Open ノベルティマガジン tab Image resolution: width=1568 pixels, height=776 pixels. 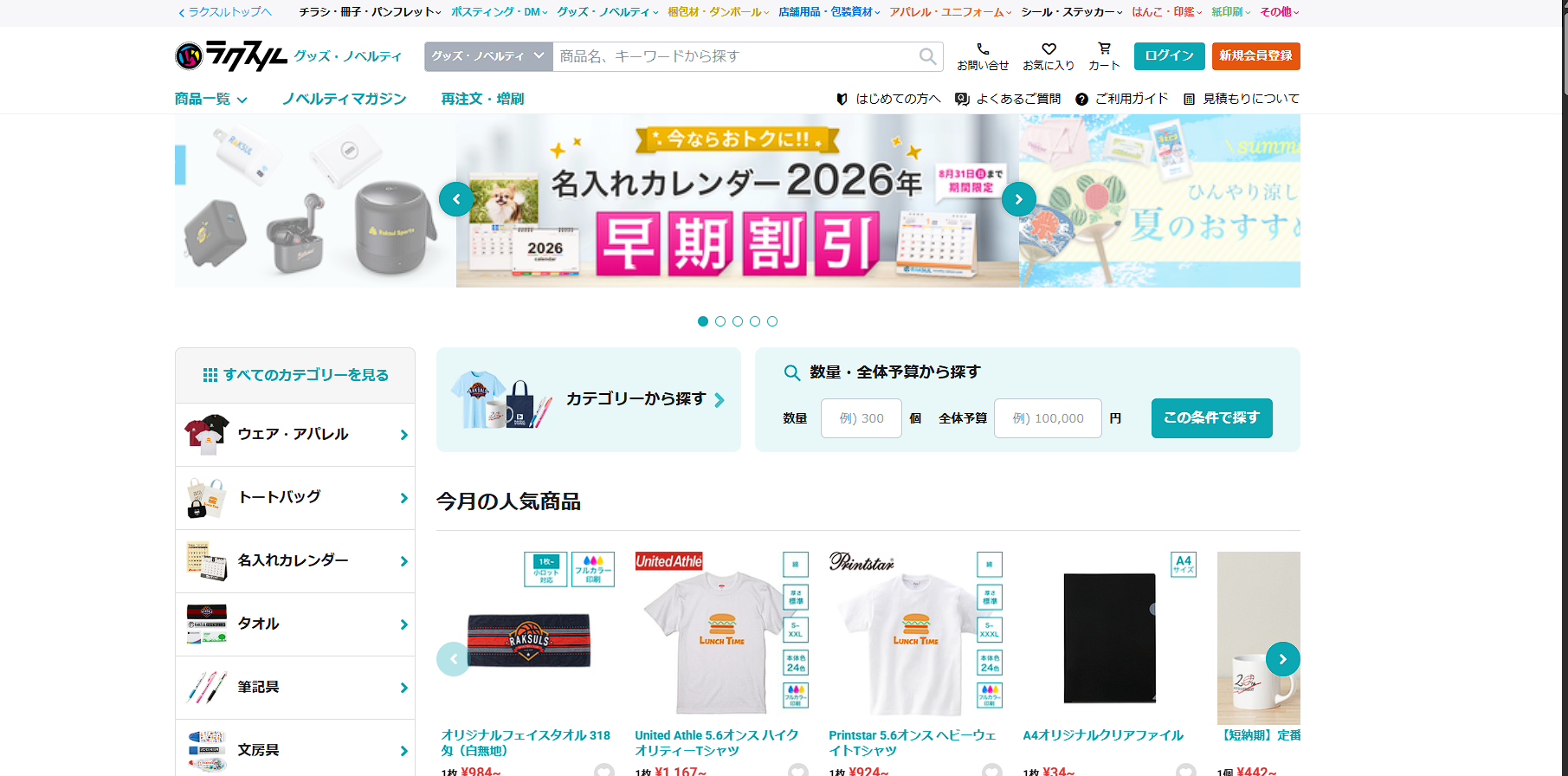coord(345,99)
